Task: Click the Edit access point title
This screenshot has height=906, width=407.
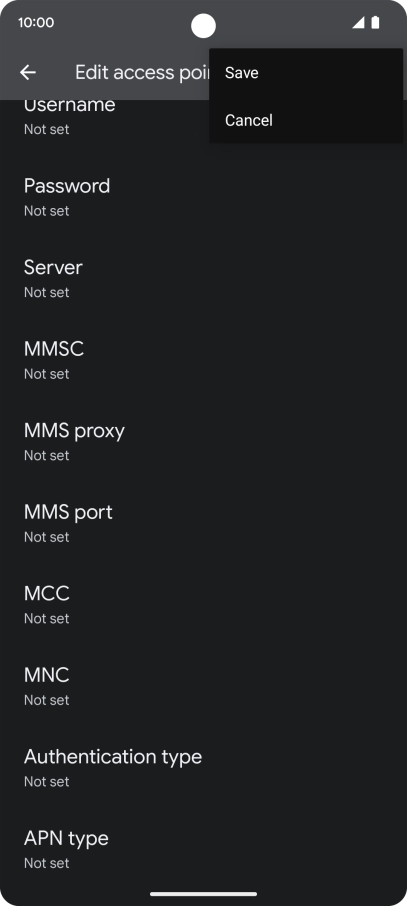Action: coord(142,72)
